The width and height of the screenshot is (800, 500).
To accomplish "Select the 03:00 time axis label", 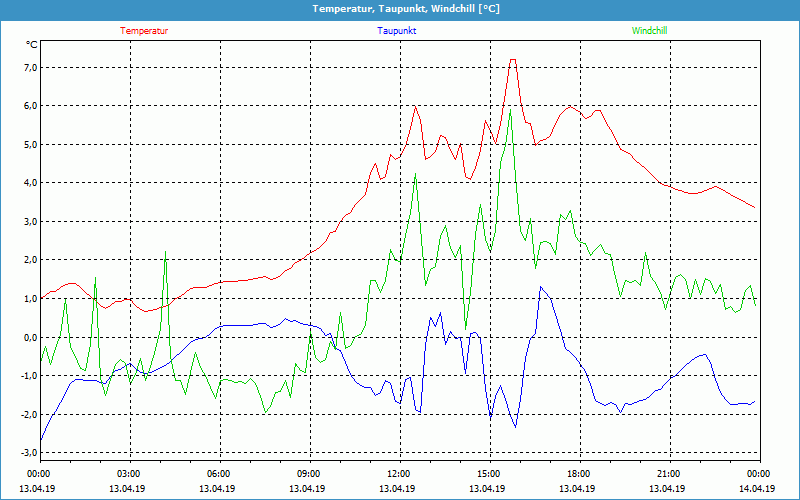I will point(129,474).
